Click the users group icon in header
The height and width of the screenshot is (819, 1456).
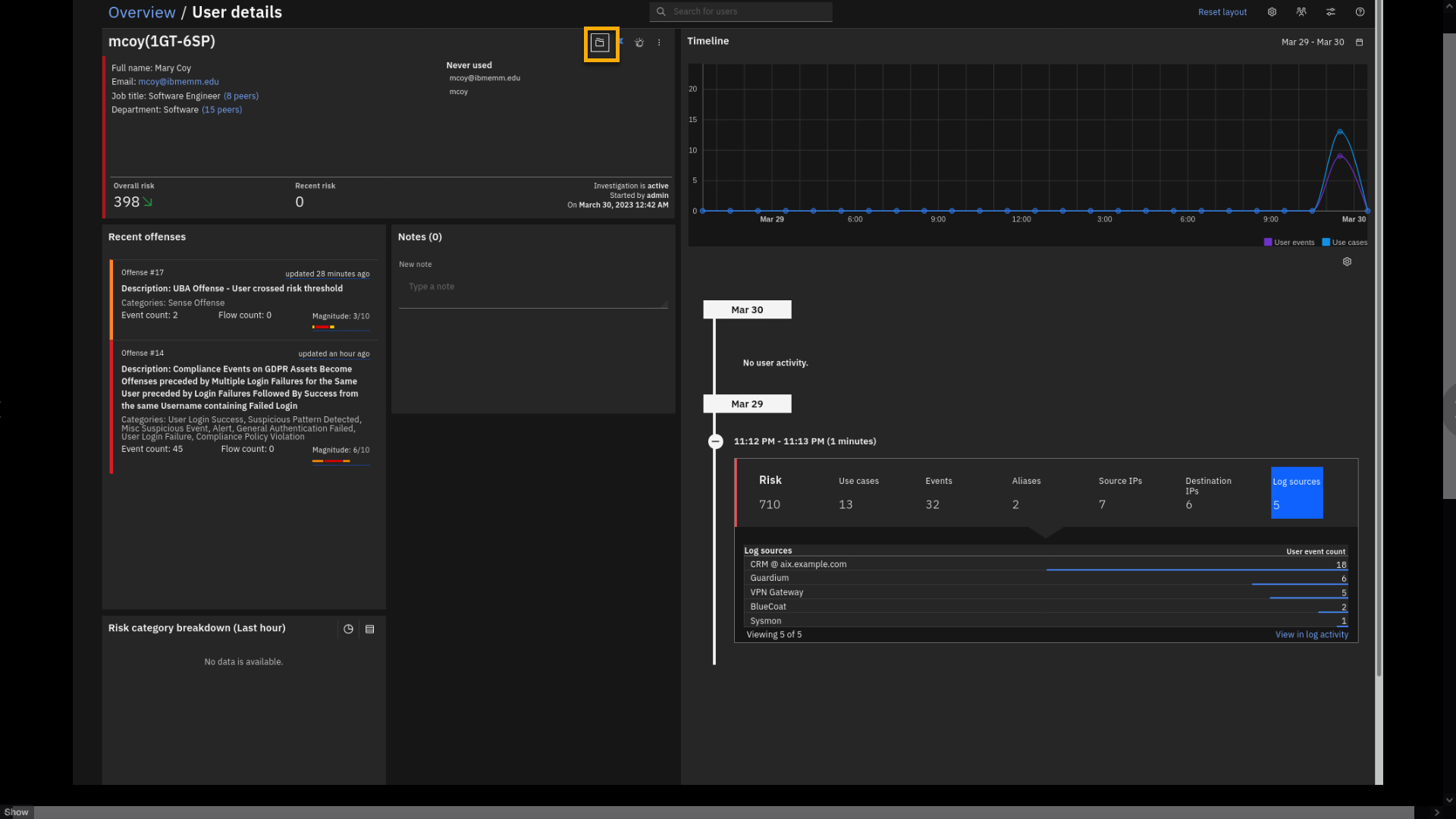pyautogui.click(x=1301, y=12)
